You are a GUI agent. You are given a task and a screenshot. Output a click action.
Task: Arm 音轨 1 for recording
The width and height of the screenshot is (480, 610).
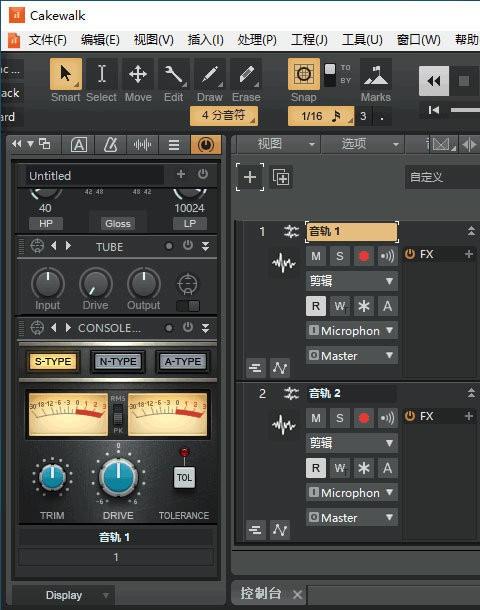(x=364, y=256)
